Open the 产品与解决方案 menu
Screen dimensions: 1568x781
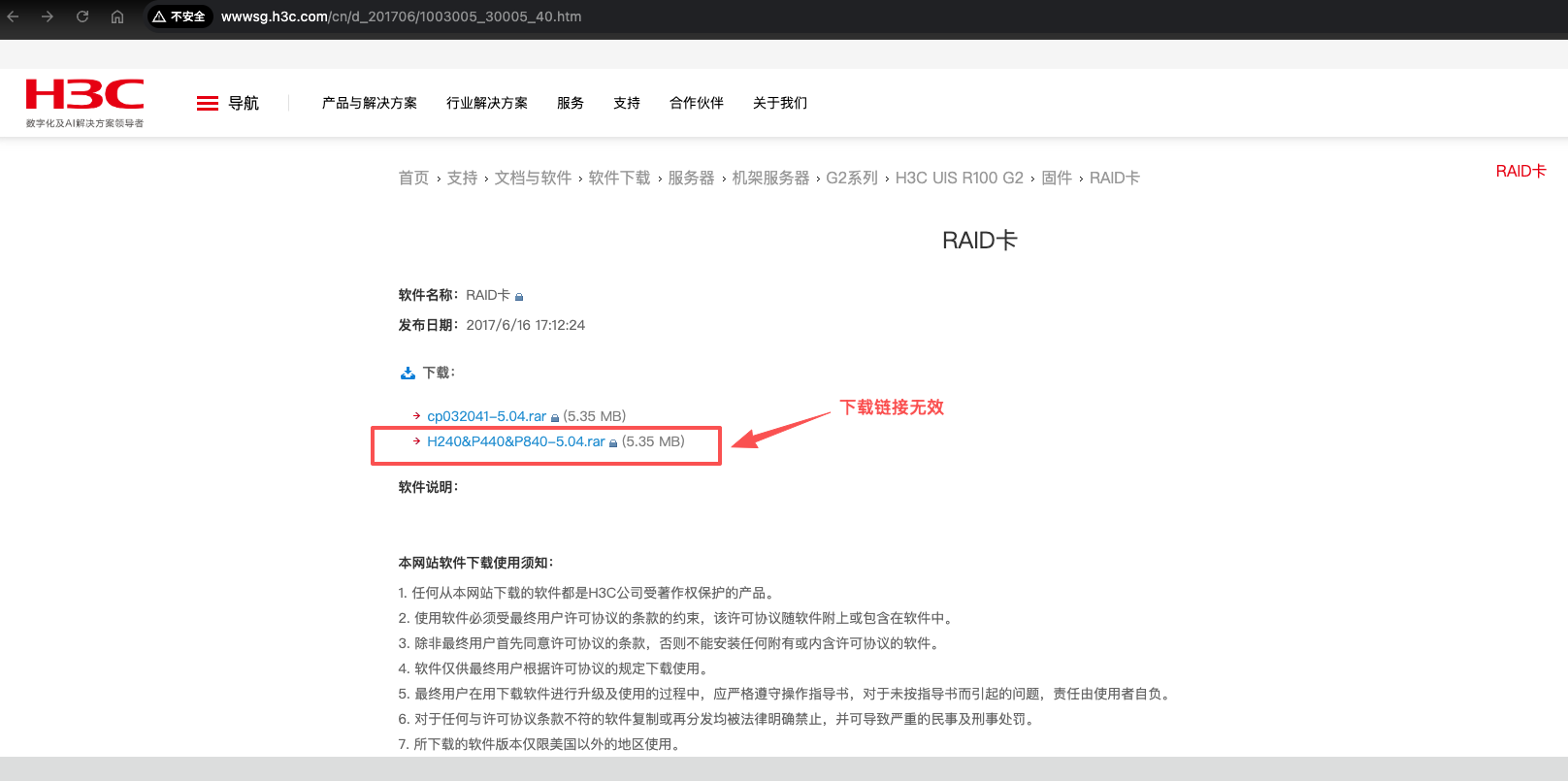(x=369, y=103)
